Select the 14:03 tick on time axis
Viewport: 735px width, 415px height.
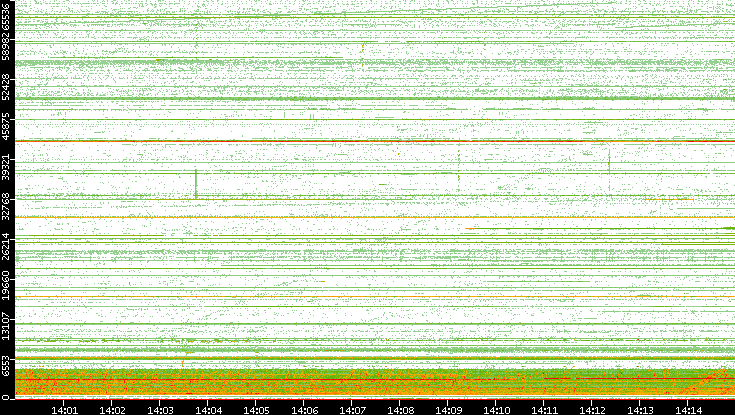coord(160,409)
